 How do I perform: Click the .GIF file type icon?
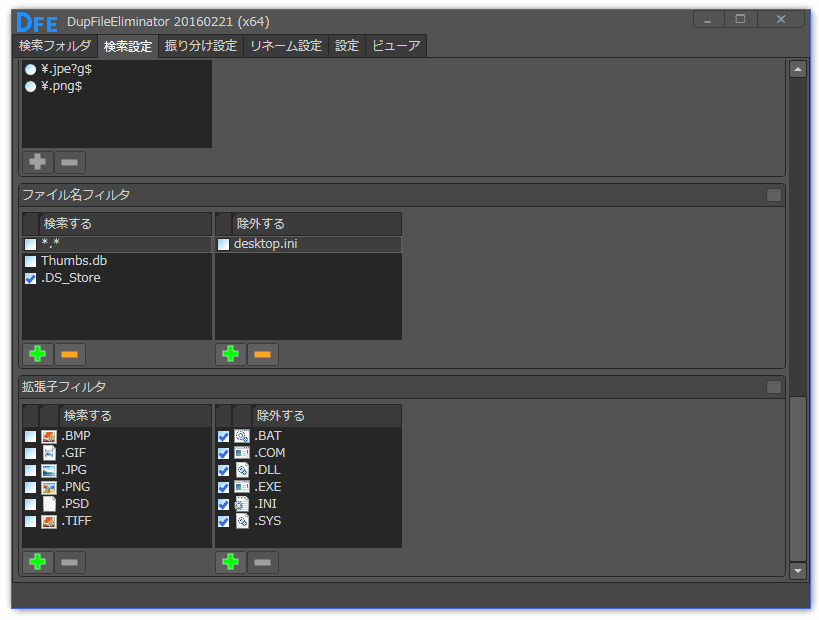49,453
